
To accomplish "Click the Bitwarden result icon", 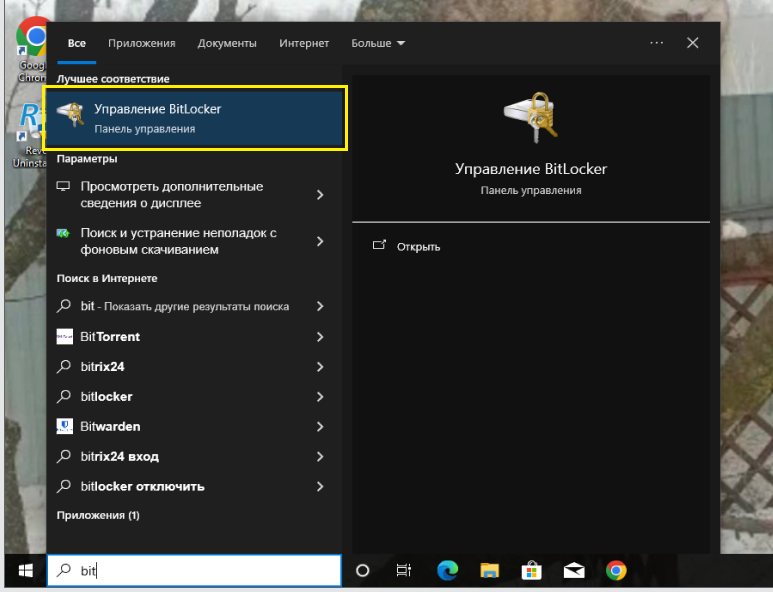I will click(x=65, y=426).
